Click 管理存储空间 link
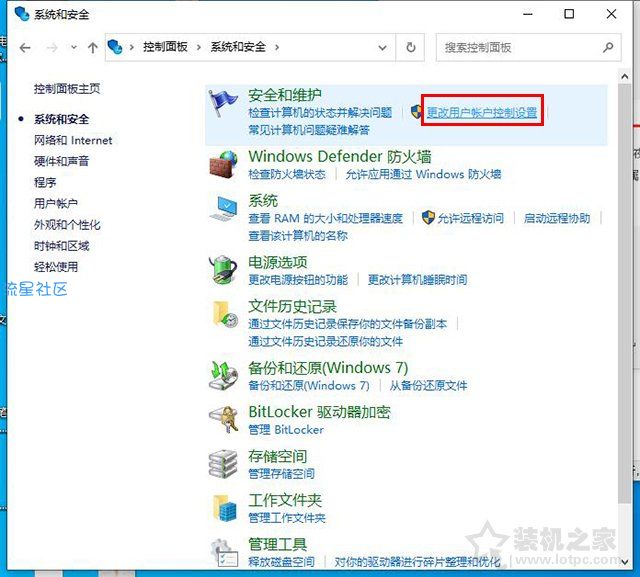 (x=282, y=473)
